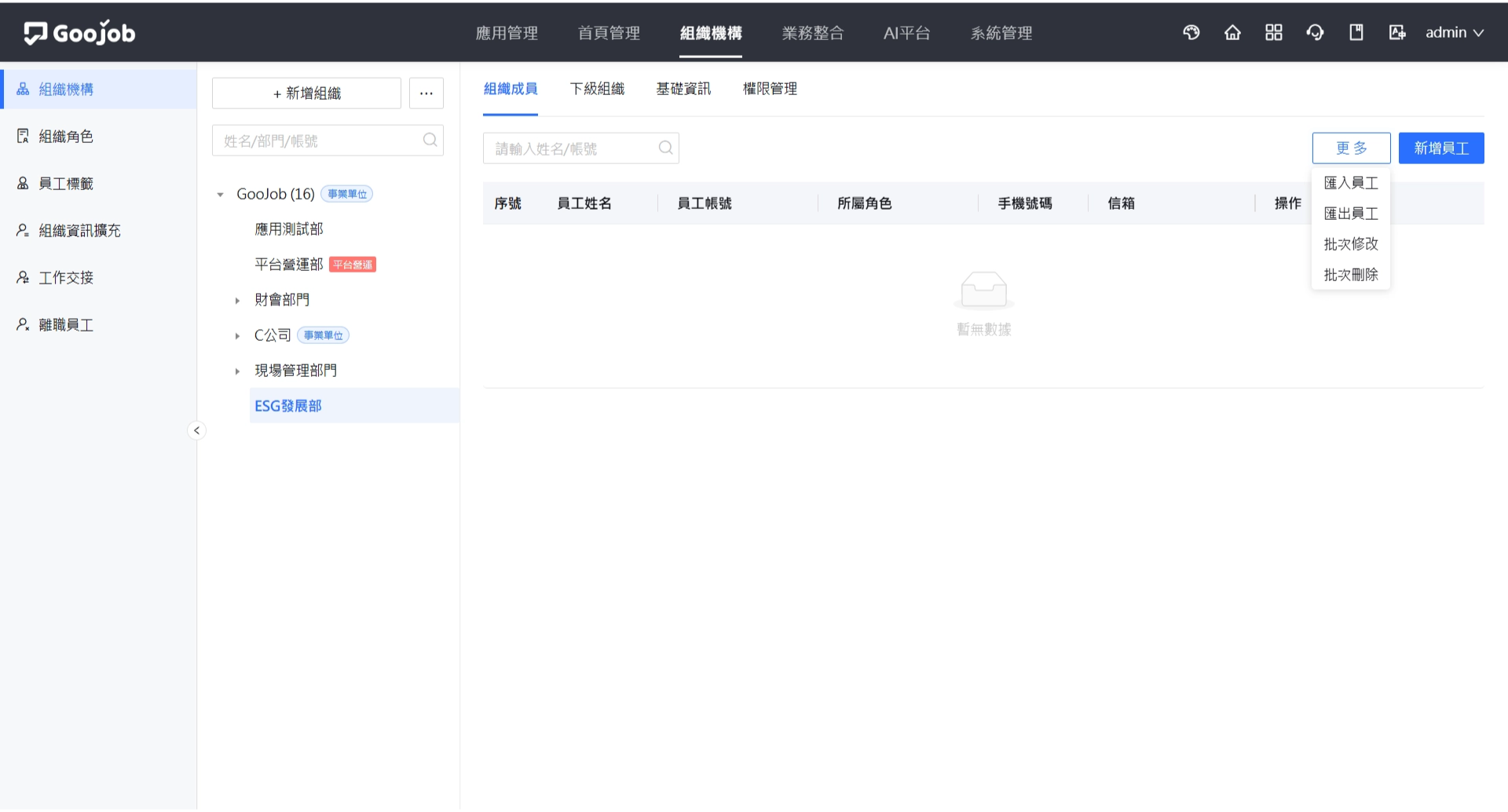Image resolution: width=1508 pixels, height=812 pixels.
Task: Click the 工作交接 sidebar icon
Action: [x=23, y=277]
